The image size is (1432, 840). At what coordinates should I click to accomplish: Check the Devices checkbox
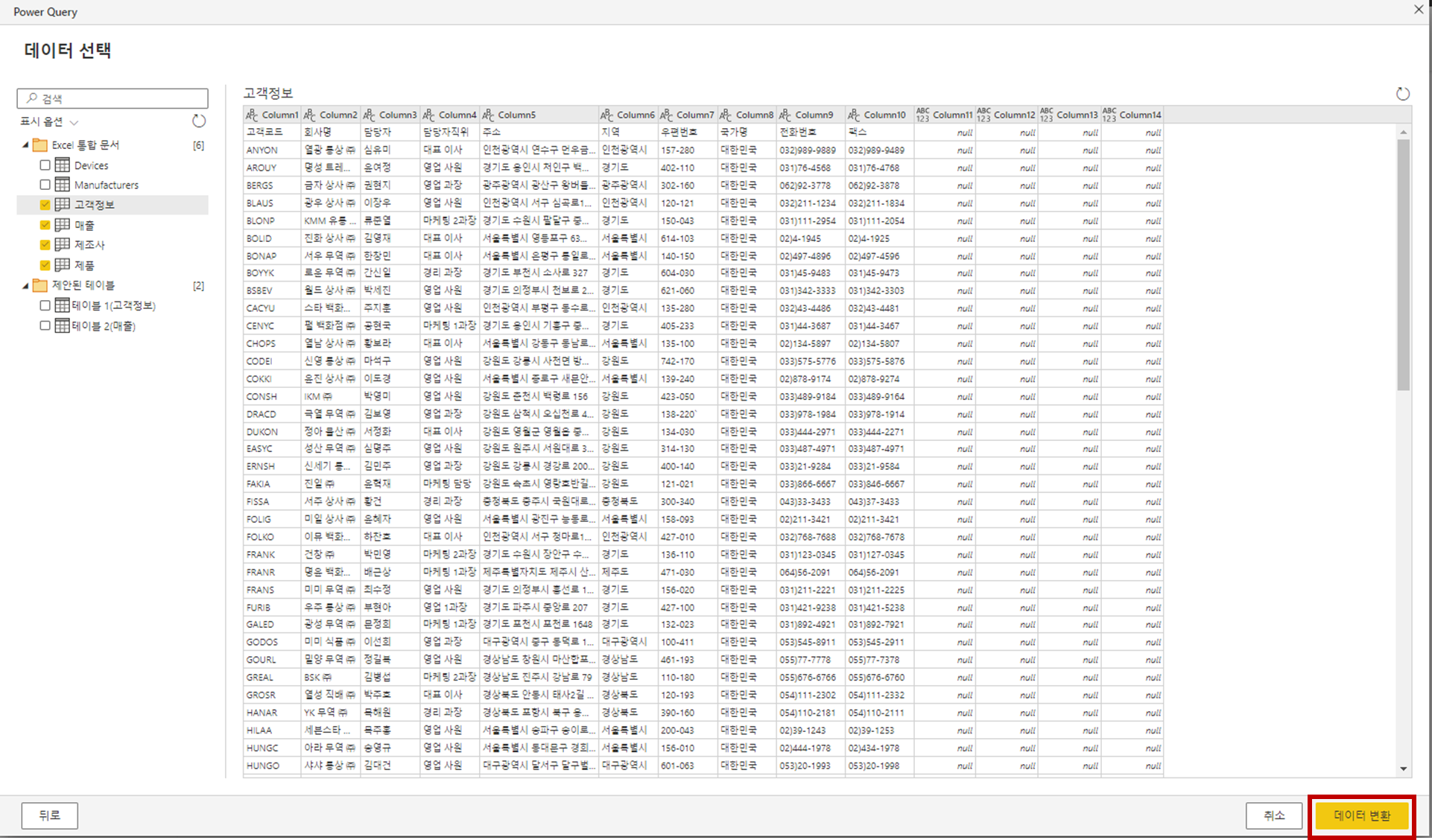coord(45,165)
